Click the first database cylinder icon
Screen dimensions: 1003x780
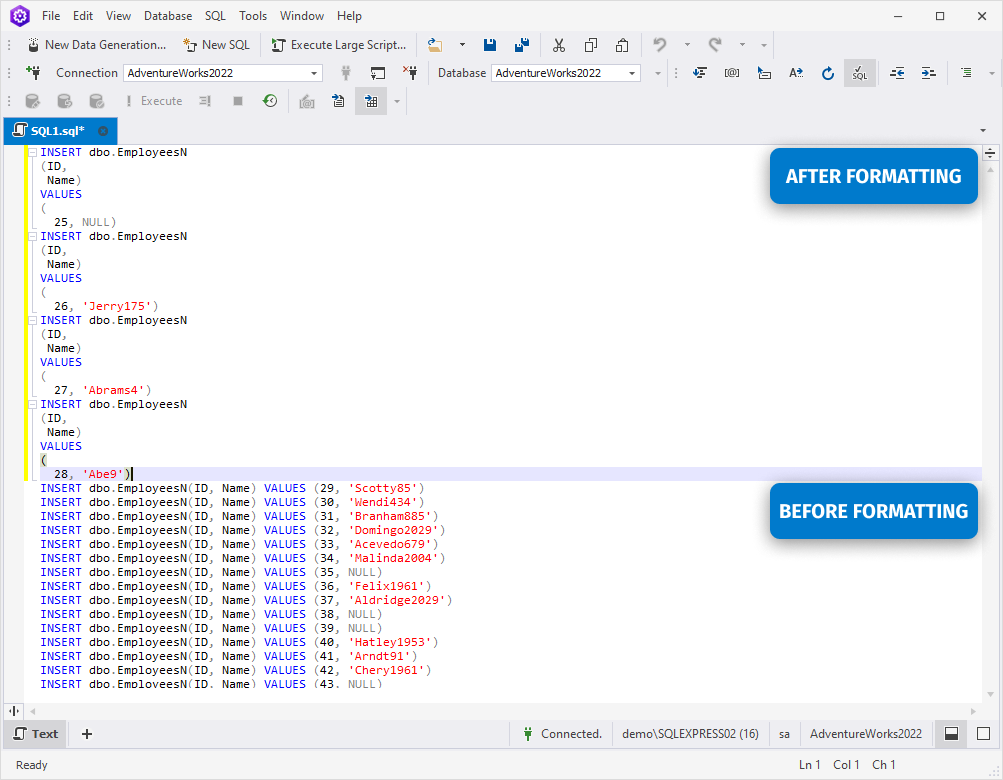click(33, 101)
